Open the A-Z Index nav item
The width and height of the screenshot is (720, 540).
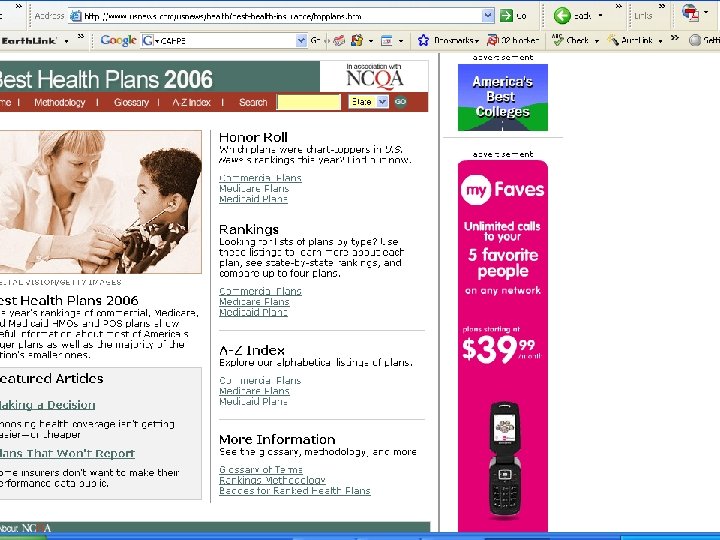[x=191, y=102]
